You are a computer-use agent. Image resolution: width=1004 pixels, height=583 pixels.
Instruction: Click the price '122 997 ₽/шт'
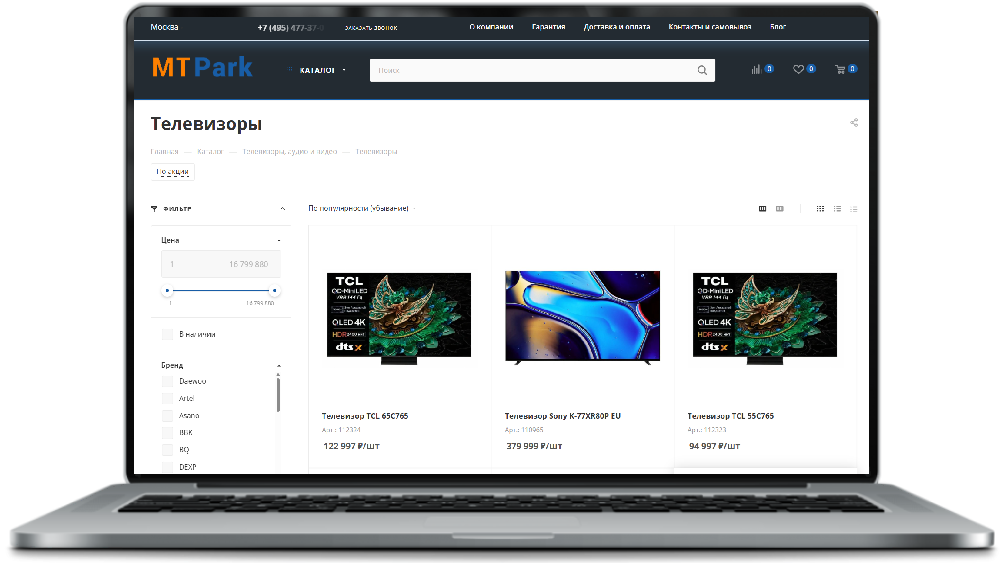352,446
